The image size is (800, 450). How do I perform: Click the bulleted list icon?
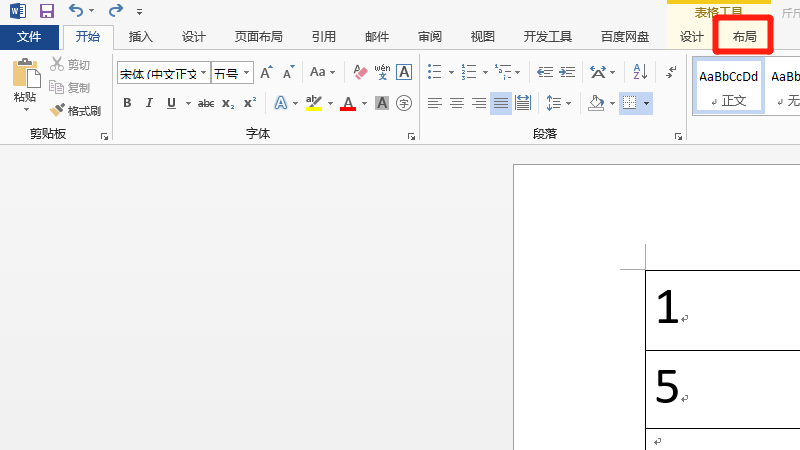(434, 72)
